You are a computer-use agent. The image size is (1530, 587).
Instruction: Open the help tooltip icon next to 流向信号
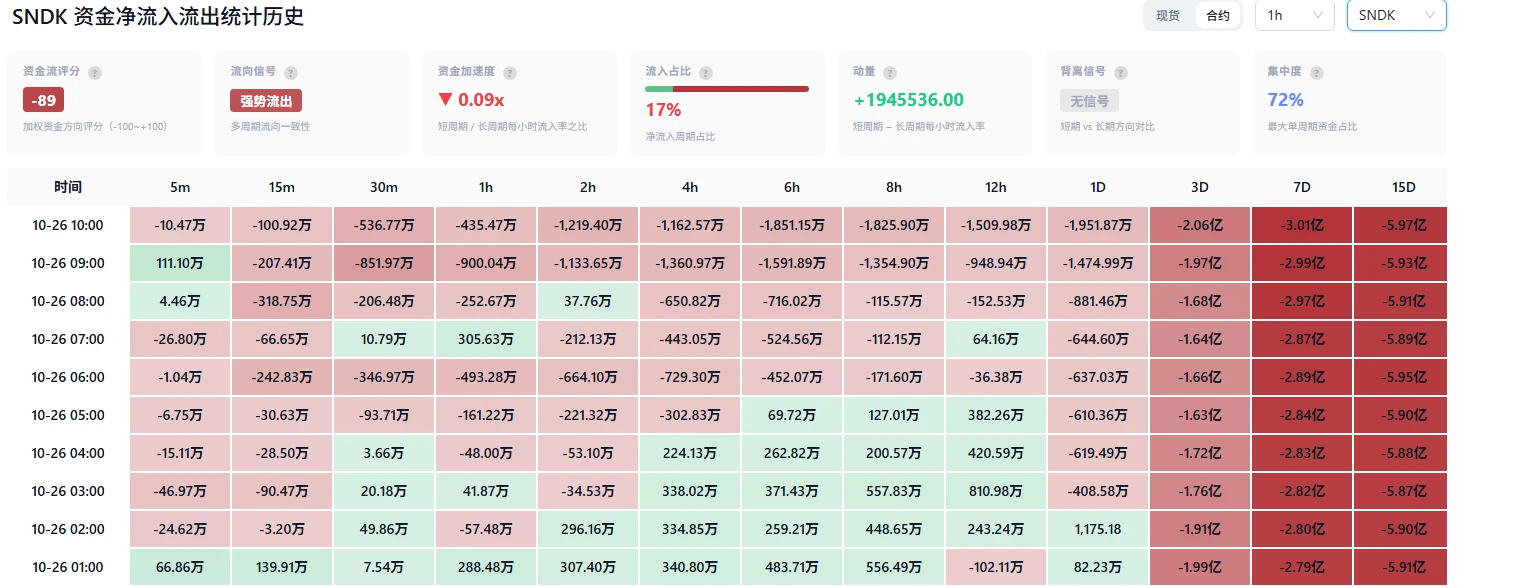(x=291, y=73)
